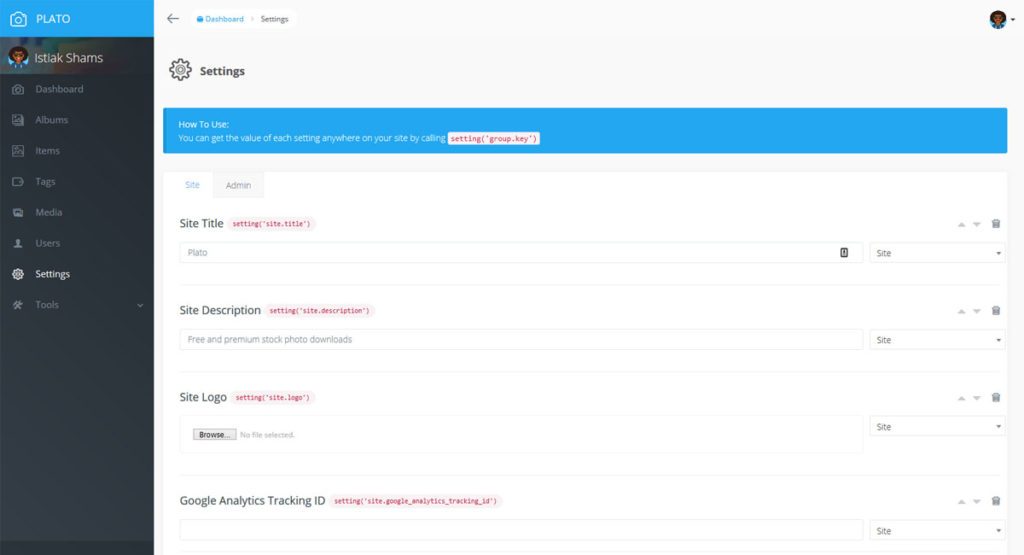1024x555 pixels.
Task: Click the PLATO camera logo icon
Action: click(x=18, y=19)
